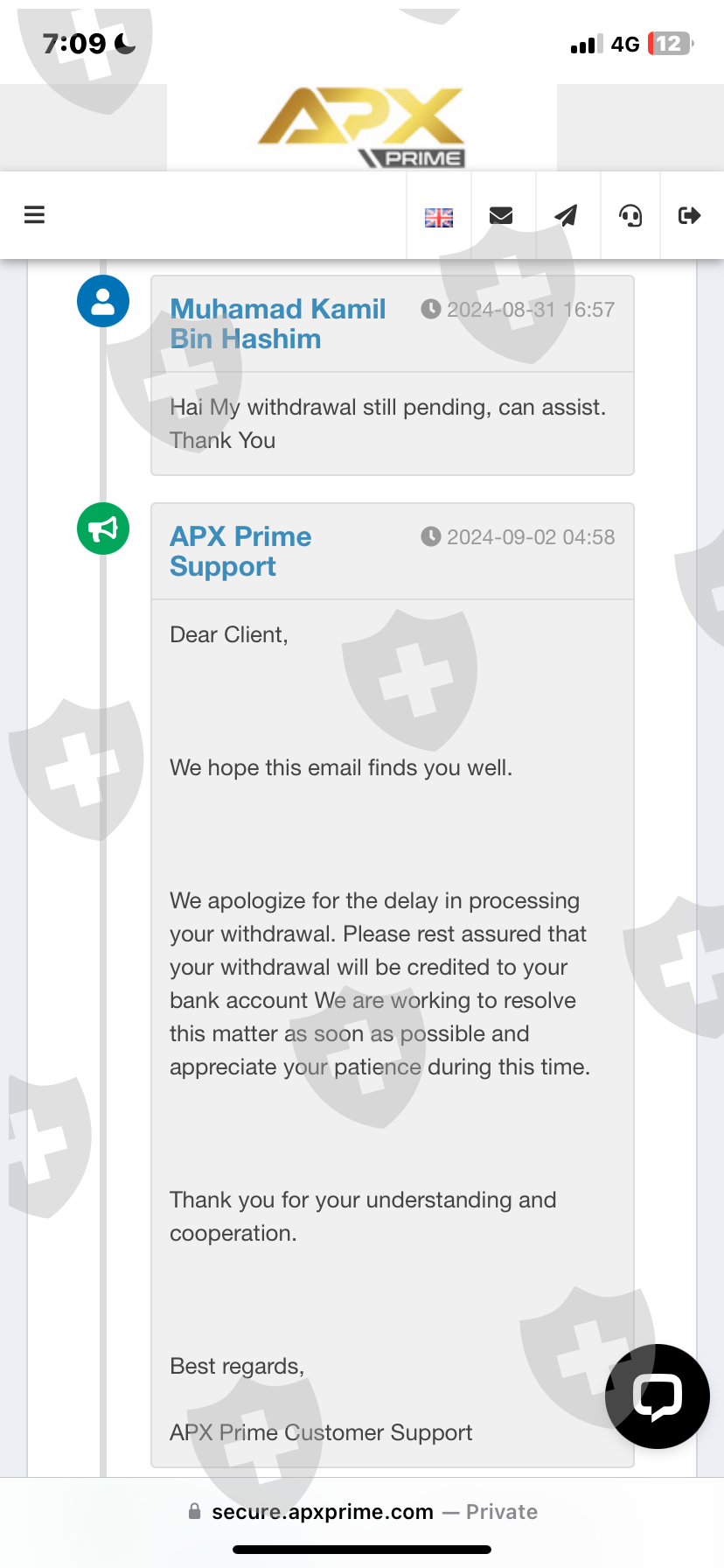
Task: Tap the battery indicator in status bar
Action: 670,44
